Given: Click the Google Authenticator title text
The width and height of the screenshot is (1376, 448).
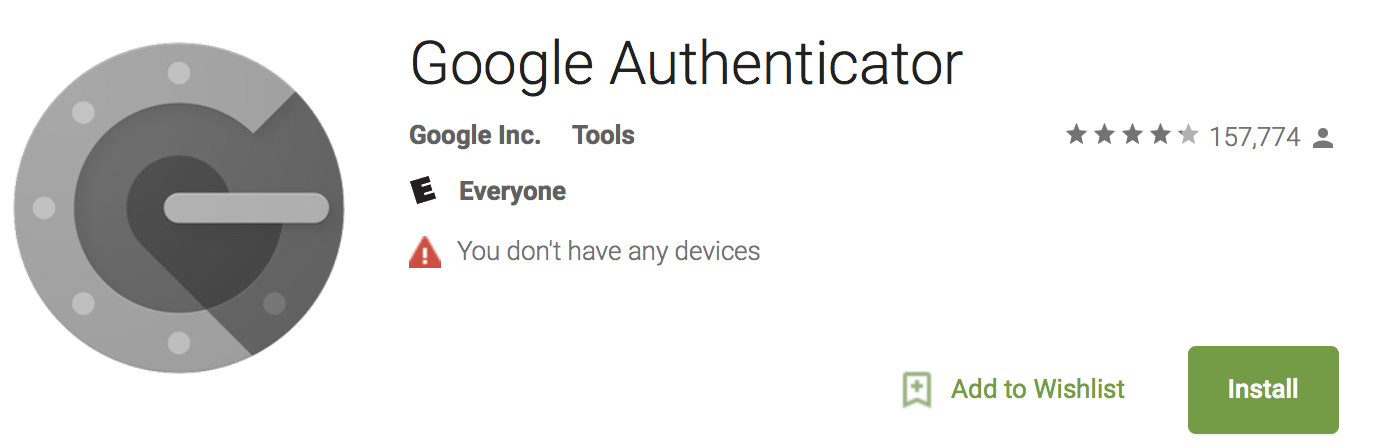Looking at the screenshot, I should pos(686,64).
